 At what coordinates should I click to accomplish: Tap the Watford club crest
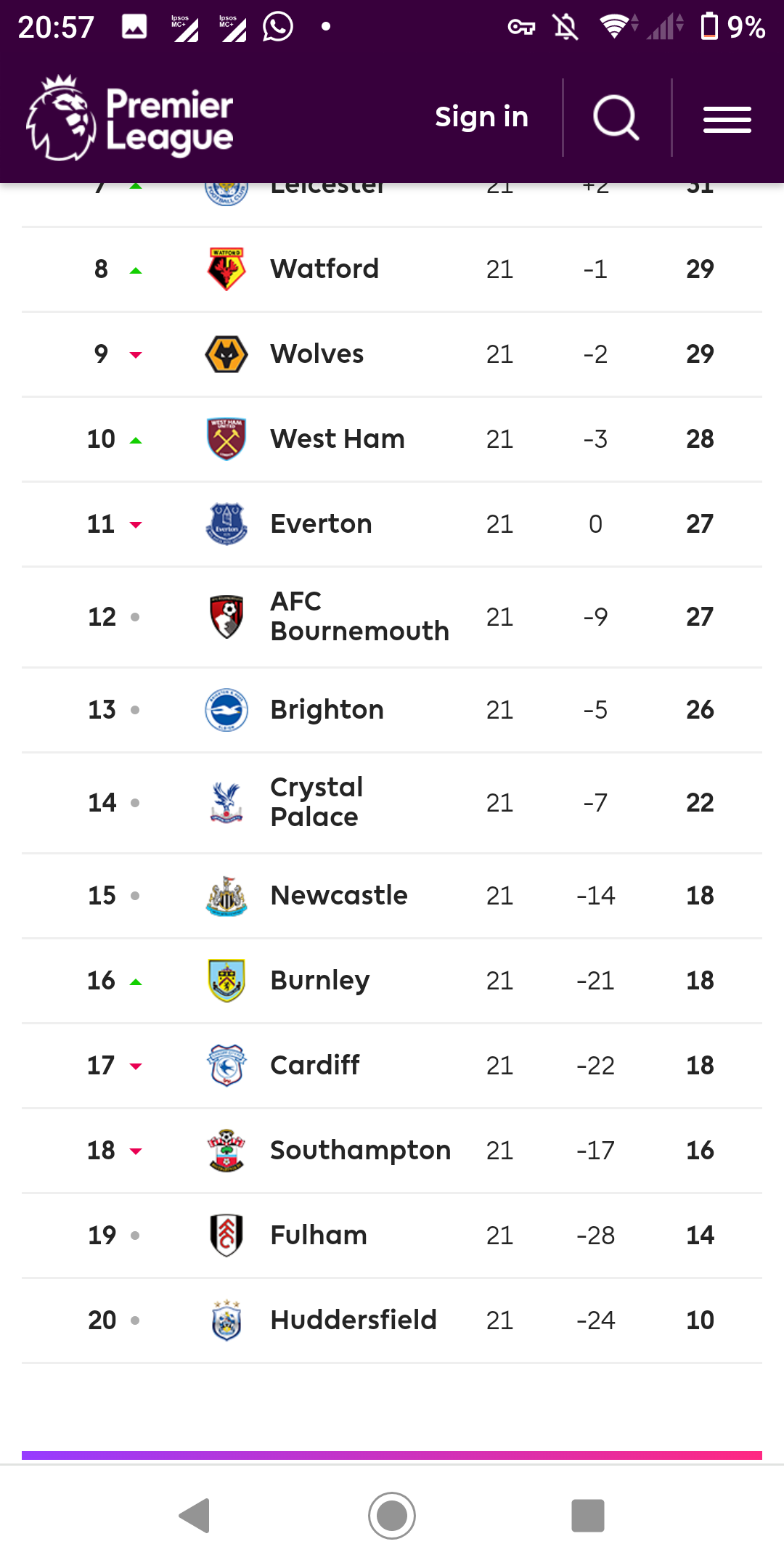point(226,269)
